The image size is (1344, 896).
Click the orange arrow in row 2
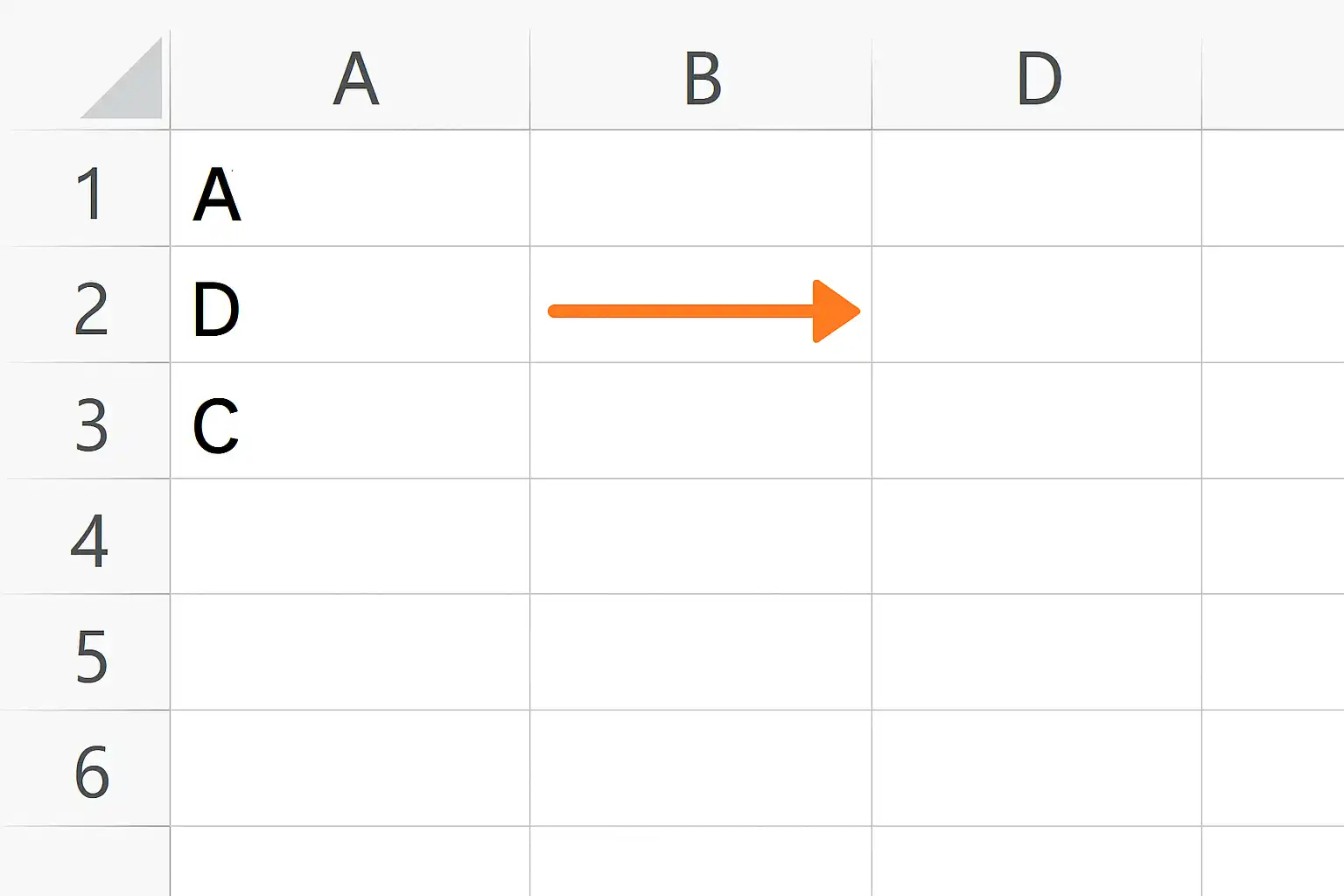704,311
